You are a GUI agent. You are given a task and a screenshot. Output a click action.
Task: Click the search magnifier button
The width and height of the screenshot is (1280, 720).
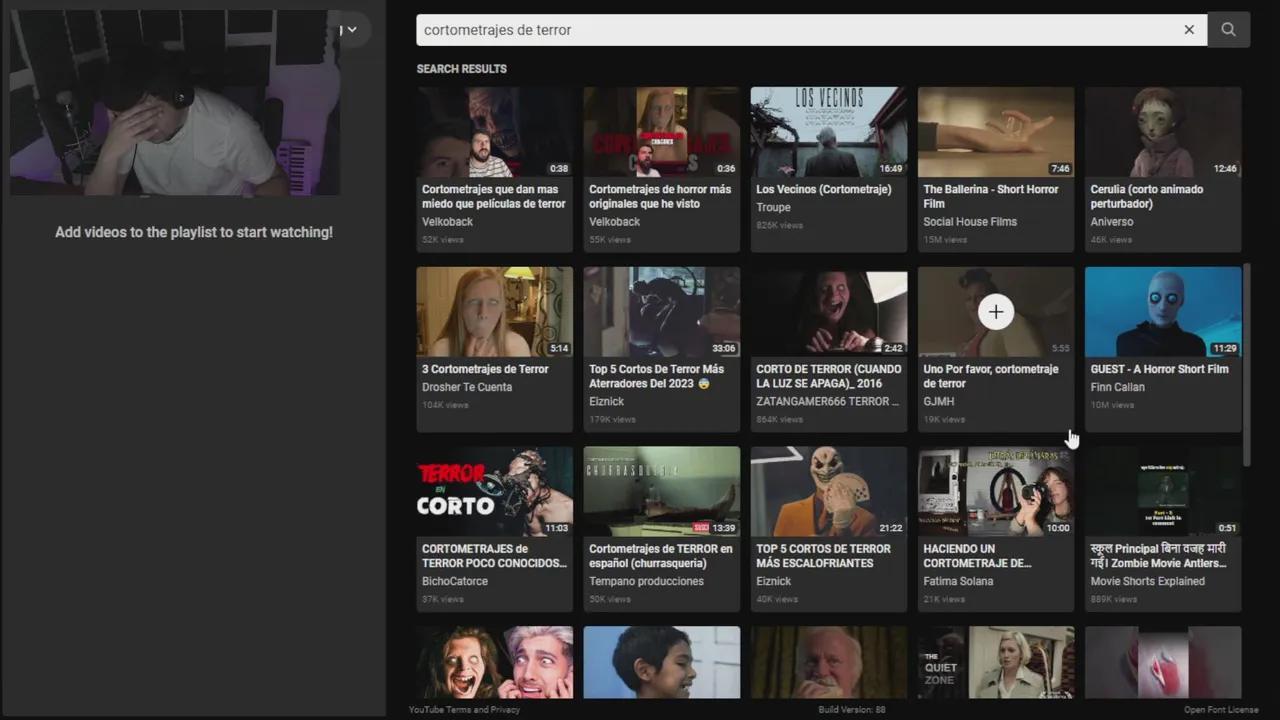pyautogui.click(x=1228, y=30)
